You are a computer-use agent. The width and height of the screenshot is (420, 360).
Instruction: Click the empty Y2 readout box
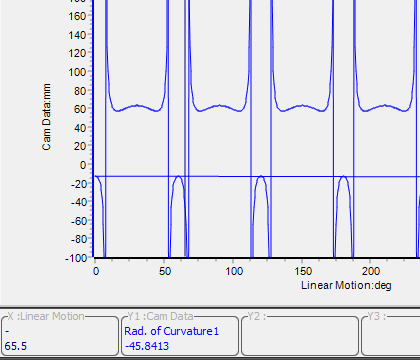coord(300,334)
